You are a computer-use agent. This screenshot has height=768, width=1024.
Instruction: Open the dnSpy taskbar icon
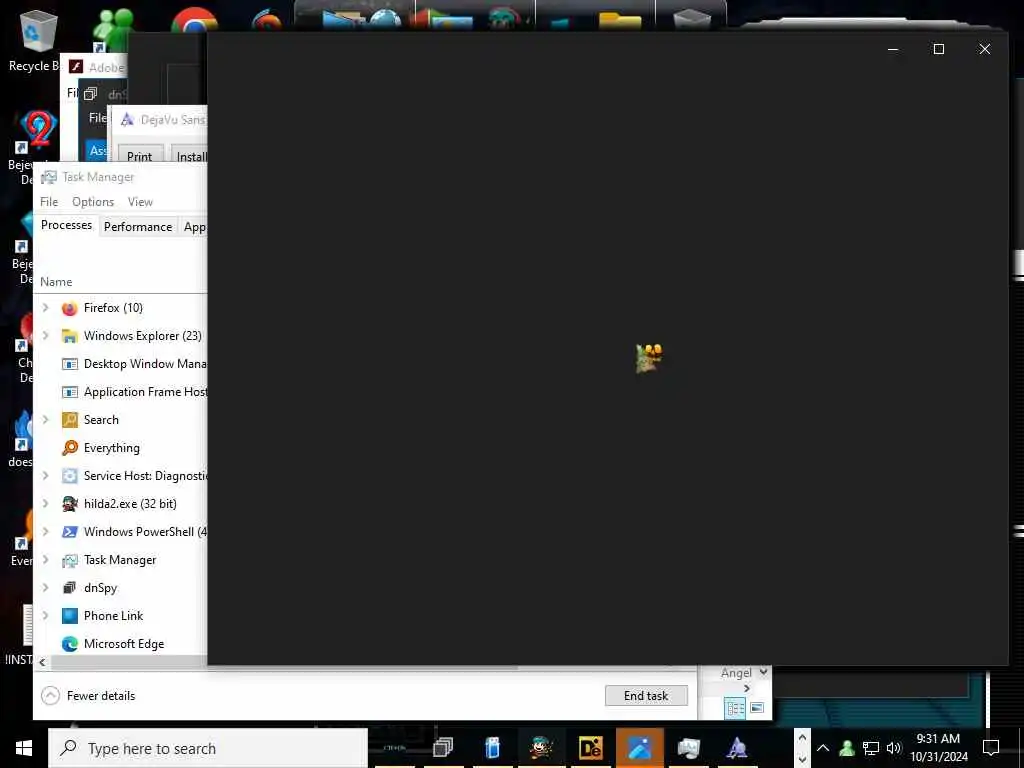coord(443,748)
